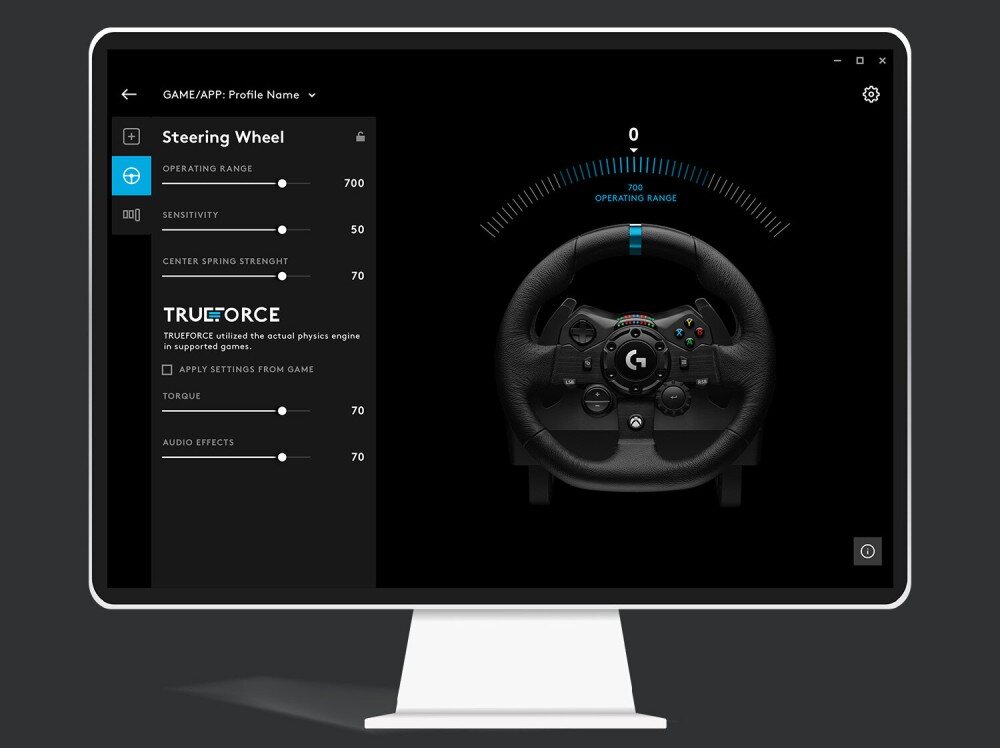Viewport: 1000px width, 748px height.
Task: Click the operating range arc gauge
Action: (635, 196)
